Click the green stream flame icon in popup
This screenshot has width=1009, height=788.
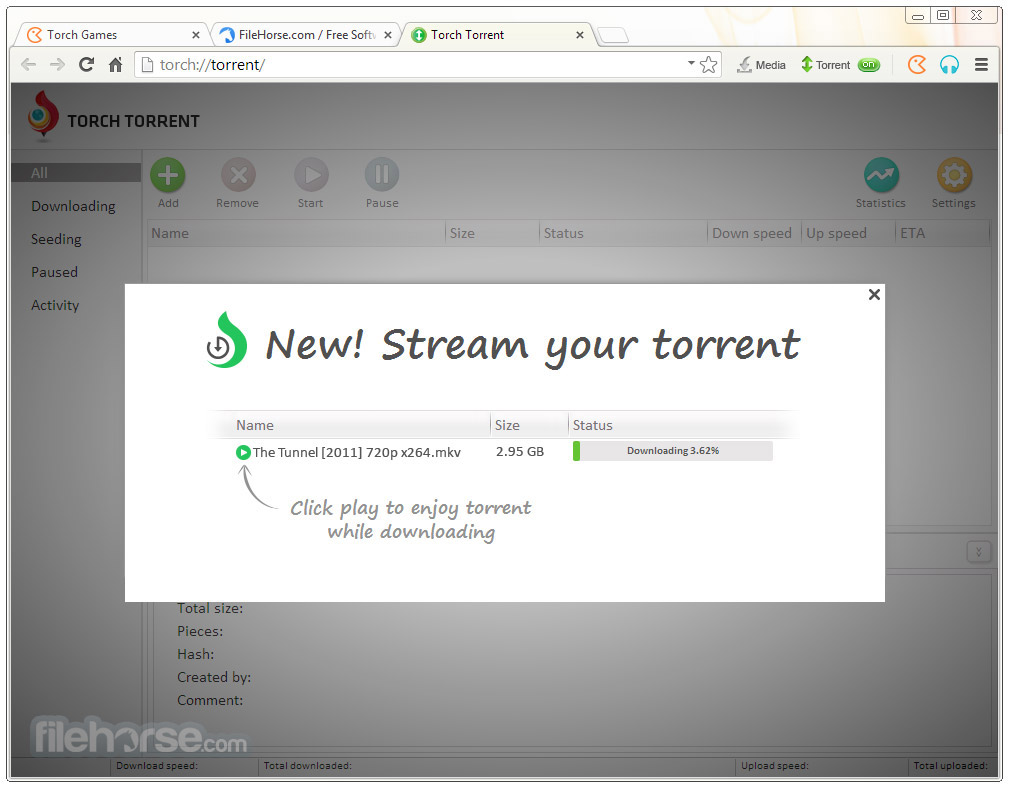click(227, 340)
